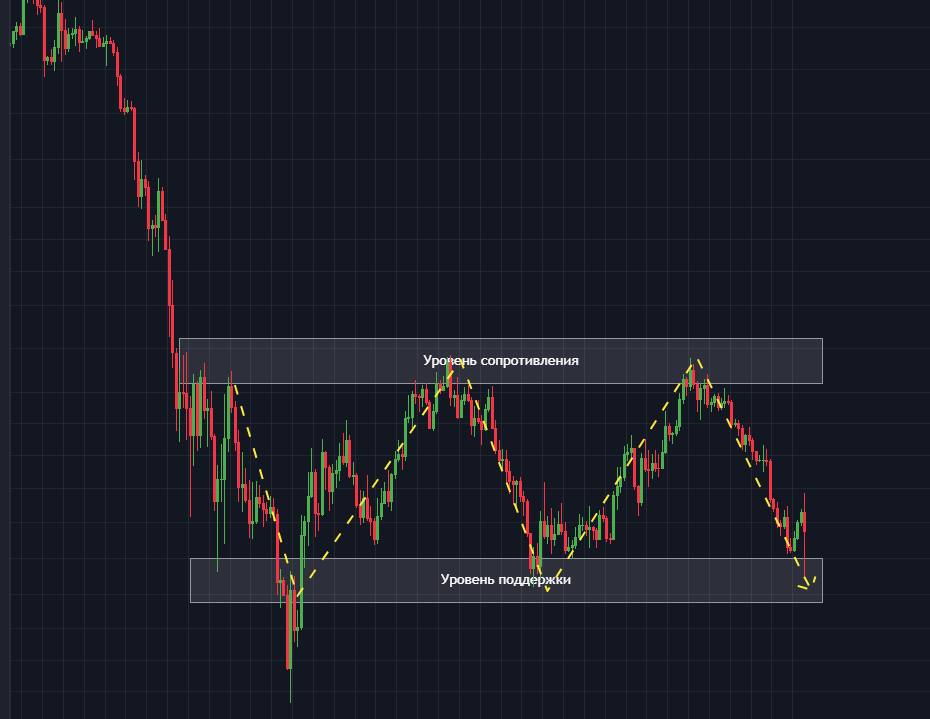Select top-right corner of resistance rectangle
930x719 pixels.
point(822,340)
